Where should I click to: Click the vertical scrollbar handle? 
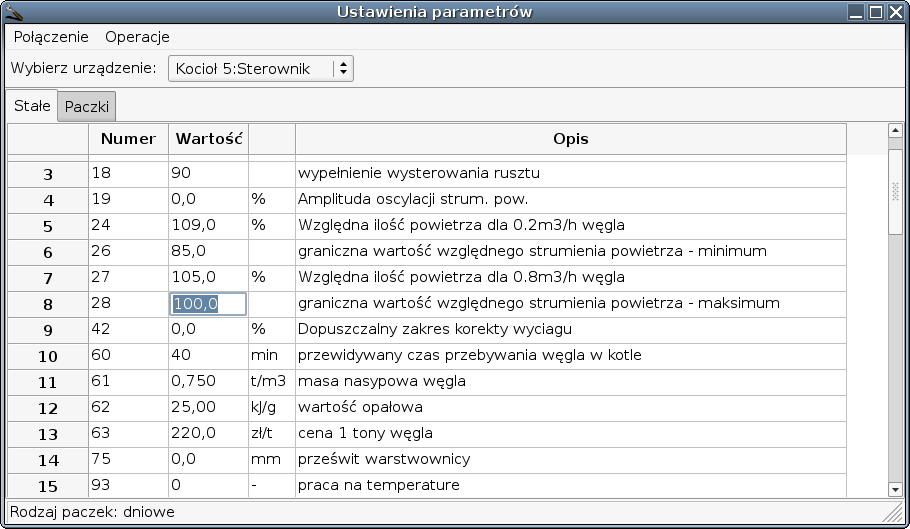point(895,191)
